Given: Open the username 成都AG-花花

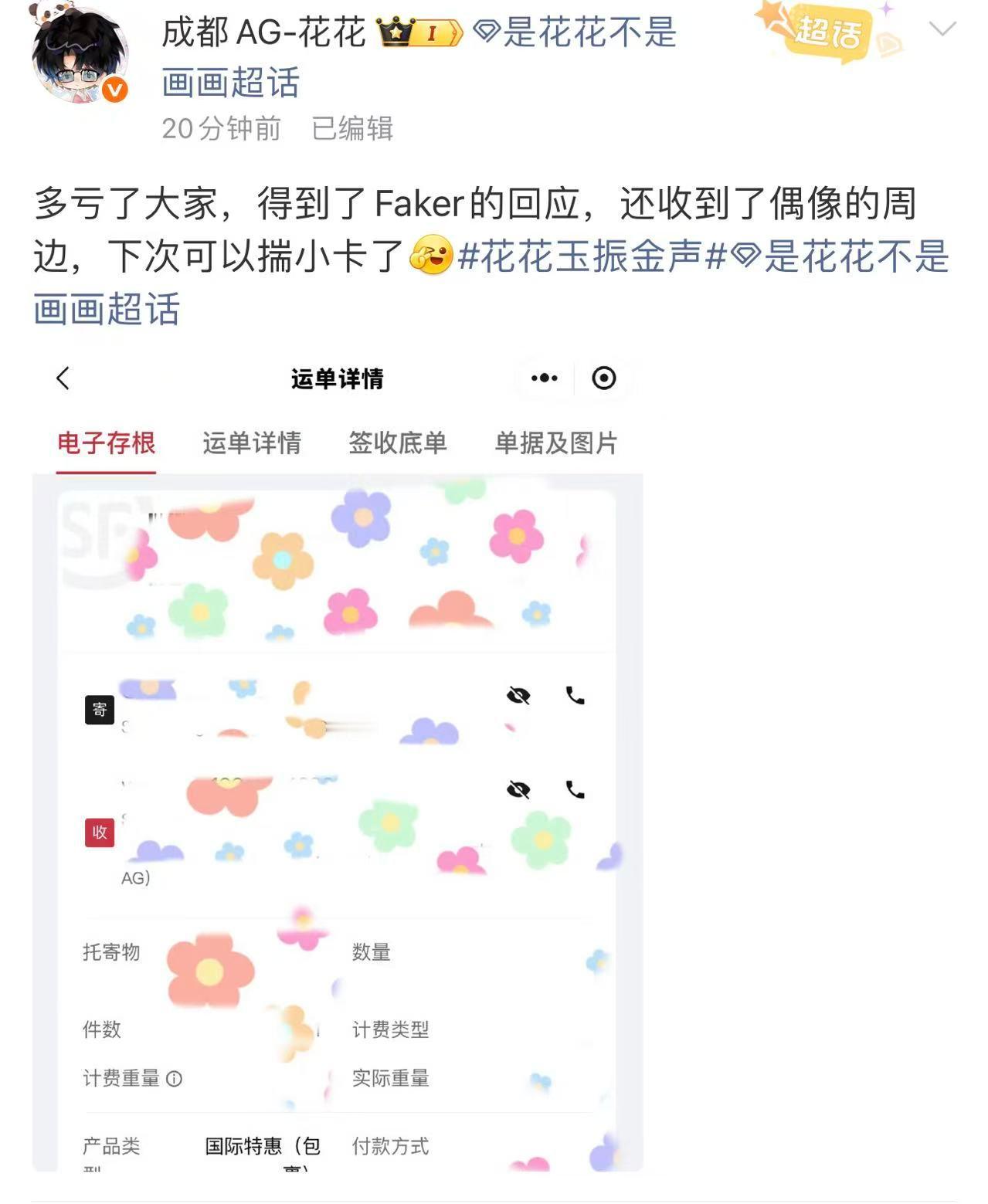Looking at the screenshot, I should [263, 32].
